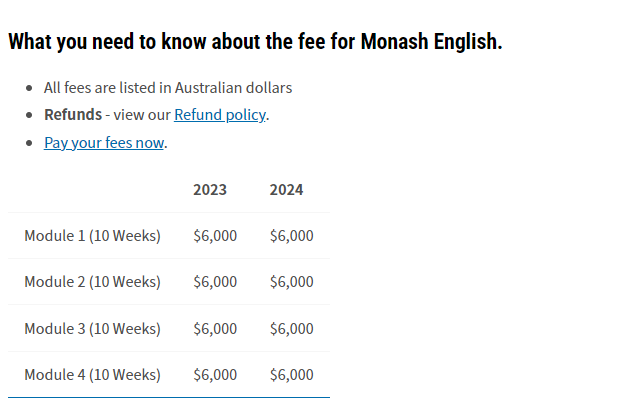Click the 2023 fee for Module 4

point(215,374)
